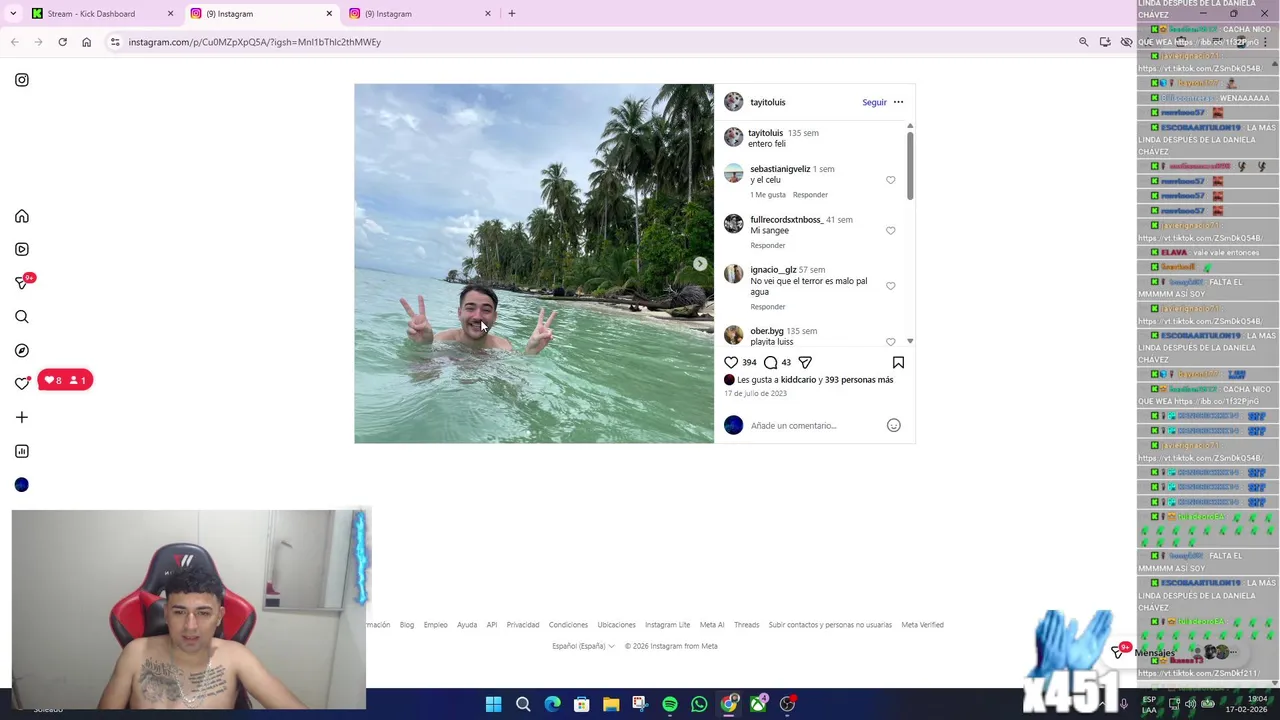
Task: Reply to sebastianigveliz comment
Action: (810, 195)
